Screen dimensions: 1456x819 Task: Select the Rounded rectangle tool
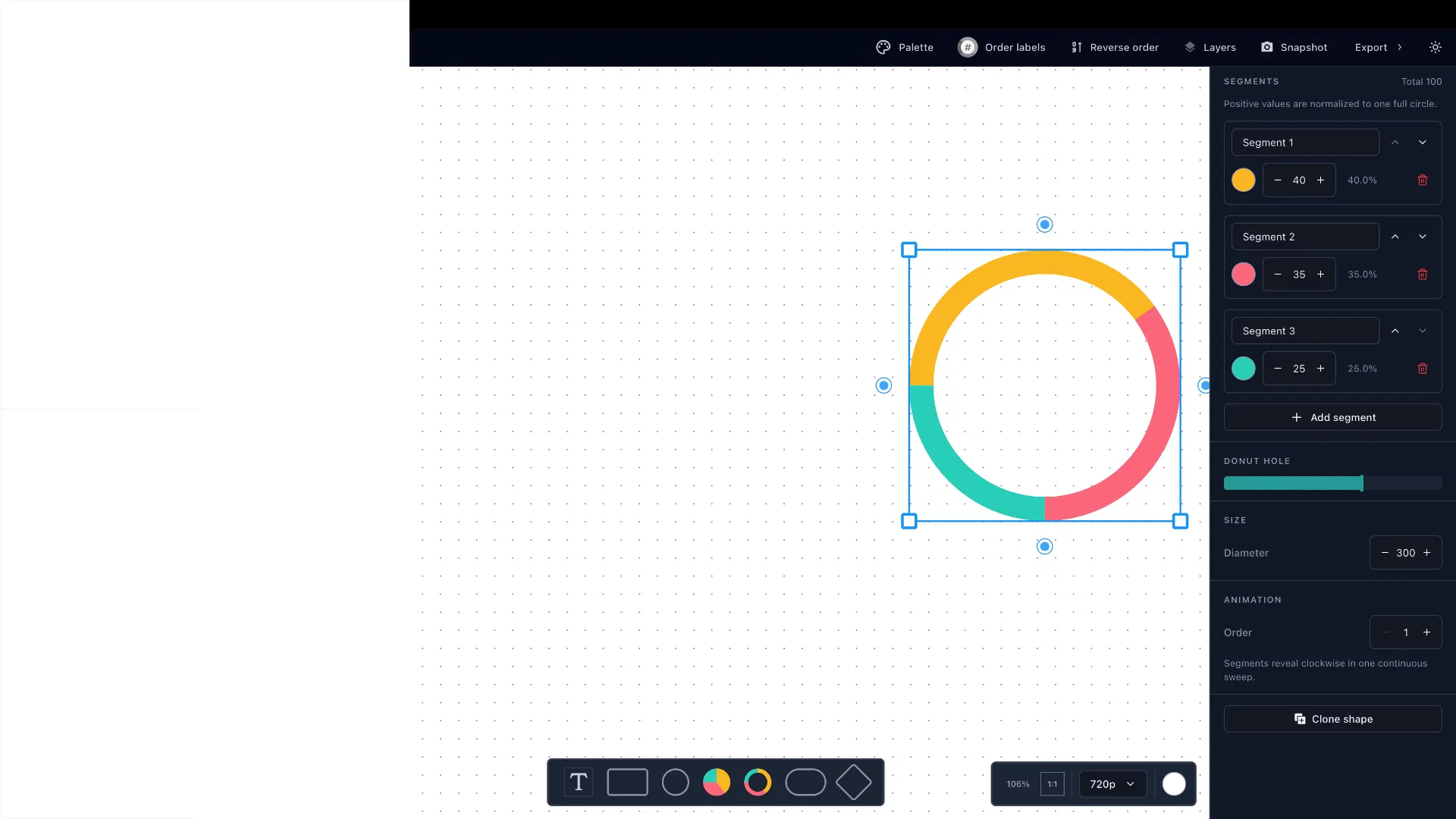[805, 782]
